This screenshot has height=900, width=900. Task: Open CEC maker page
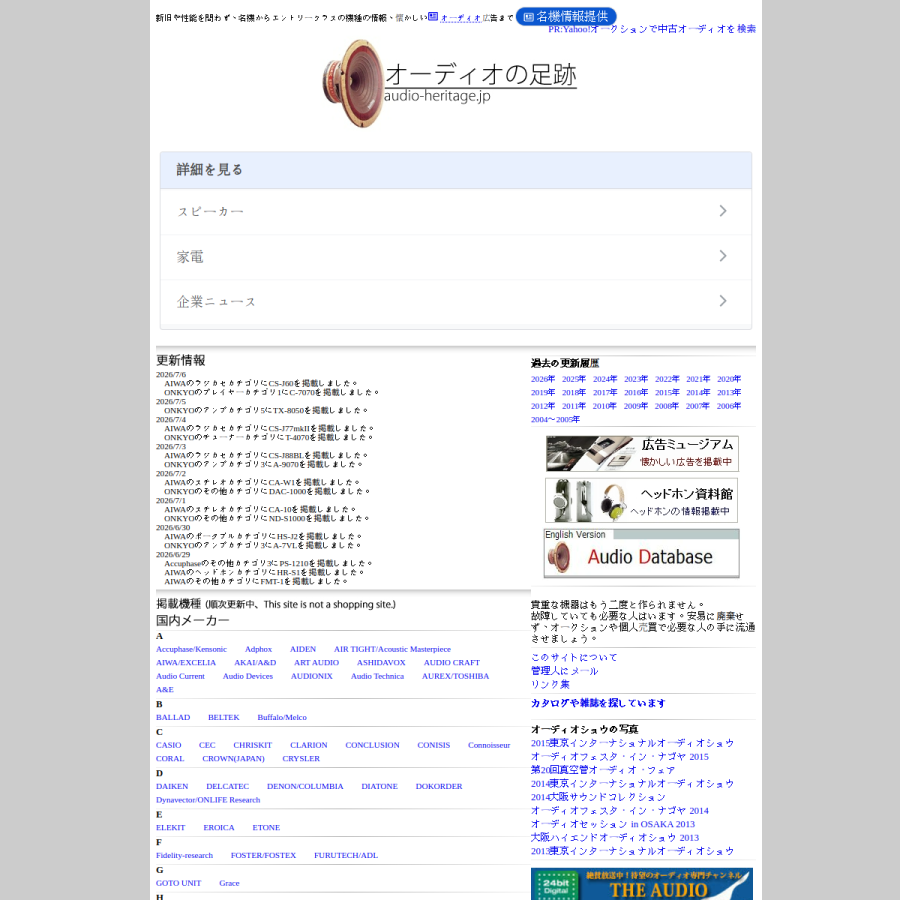pos(207,745)
